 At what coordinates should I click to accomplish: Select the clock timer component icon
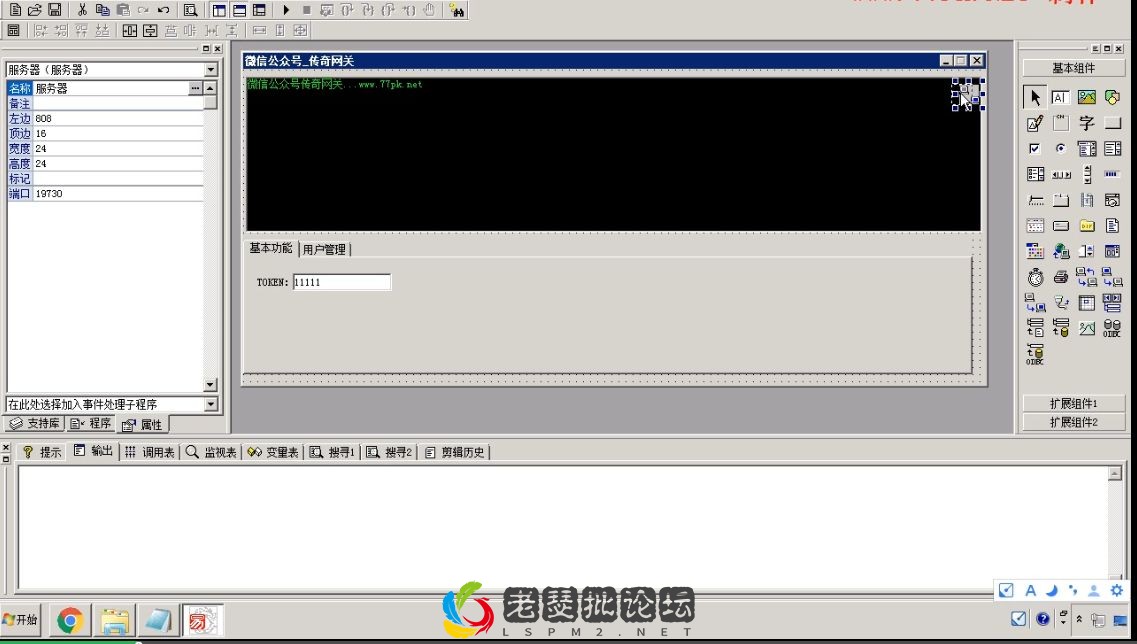tap(1035, 277)
